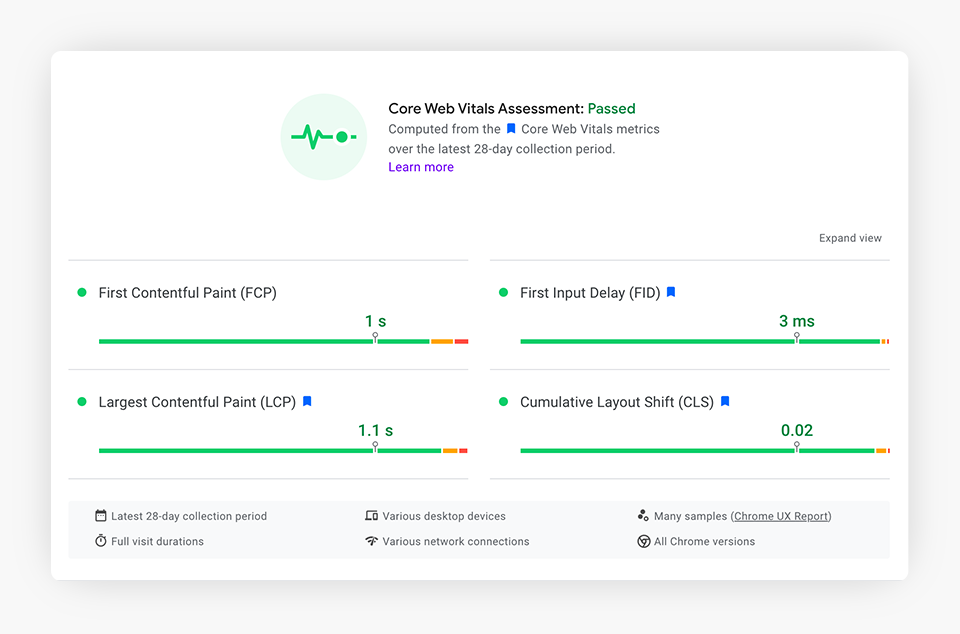Viewport: 960px width, 634px height.
Task: Click the FID distribution bar marker
Action: tap(797, 339)
